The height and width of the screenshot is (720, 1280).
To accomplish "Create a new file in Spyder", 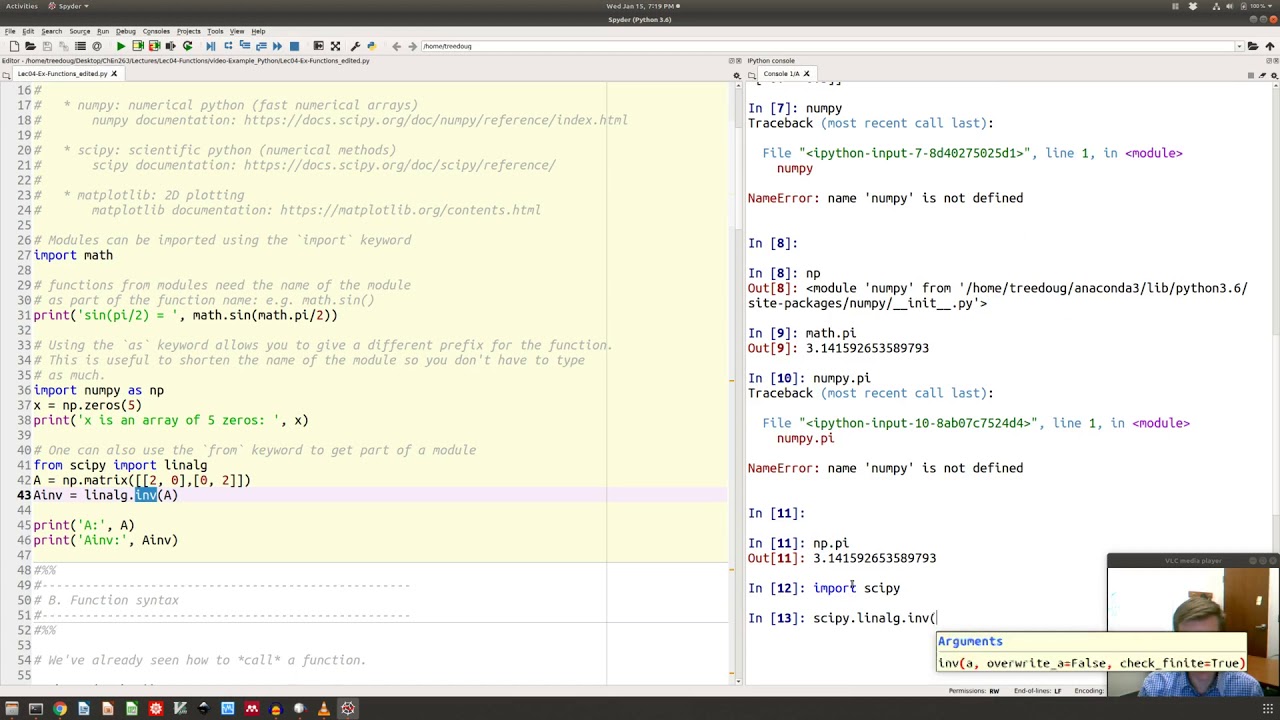I will [x=14, y=46].
